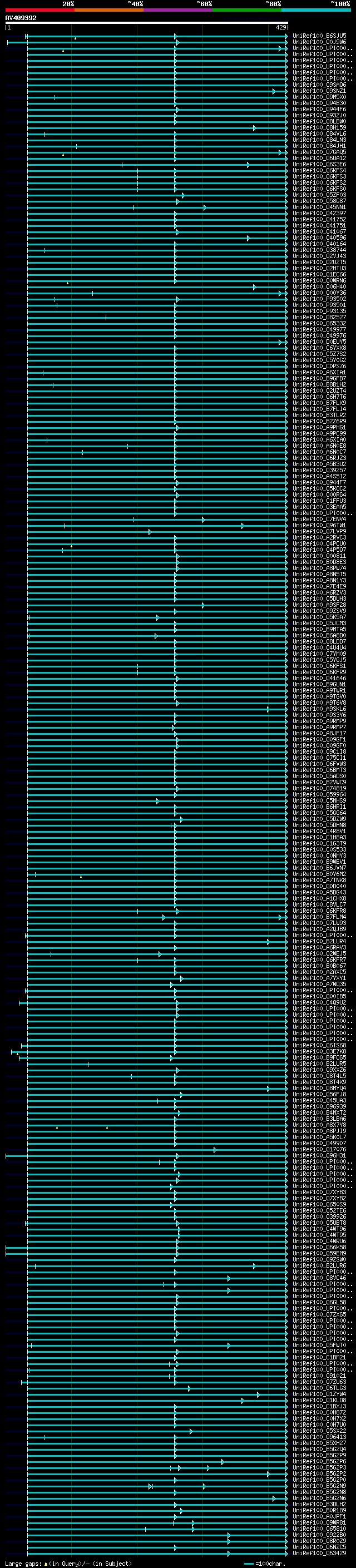Viewport: 356px width, 1568px height.
Task: Click the UniRef100_O74819 label
Action: pyautogui.click(x=319, y=789)
